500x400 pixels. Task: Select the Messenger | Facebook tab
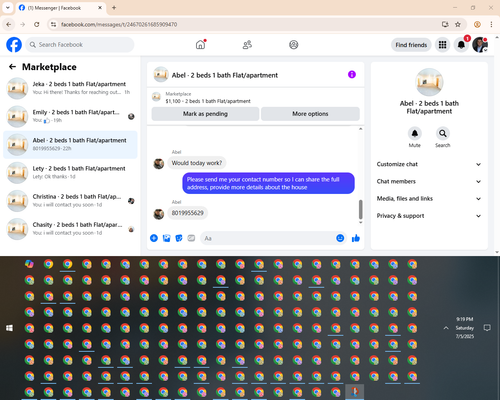[x=61, y=8]
